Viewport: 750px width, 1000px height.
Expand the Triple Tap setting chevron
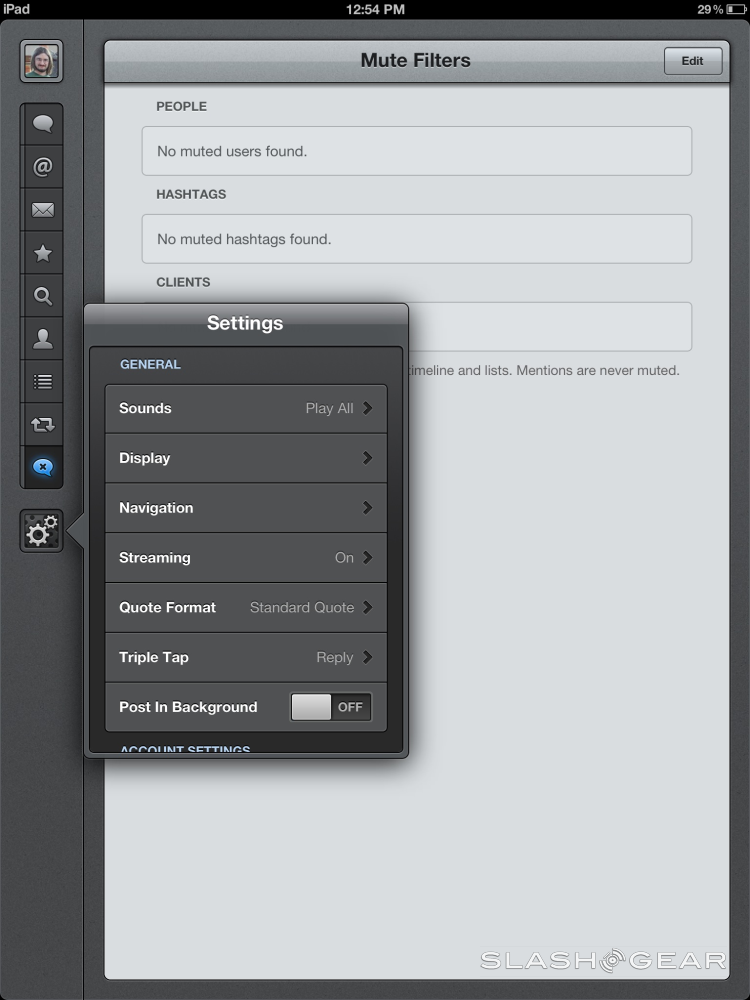(x=367, y=657)
